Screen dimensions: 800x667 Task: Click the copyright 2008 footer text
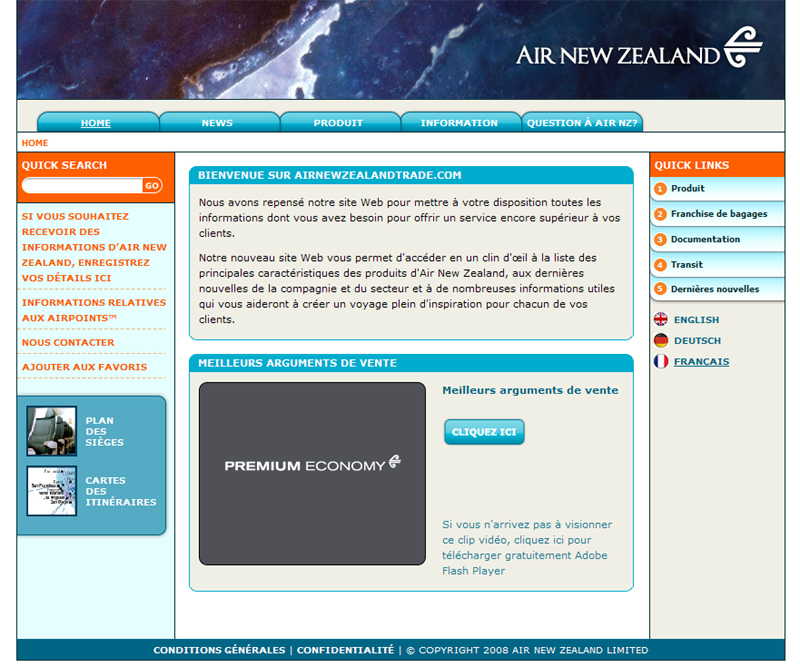(x=527, y=650)
